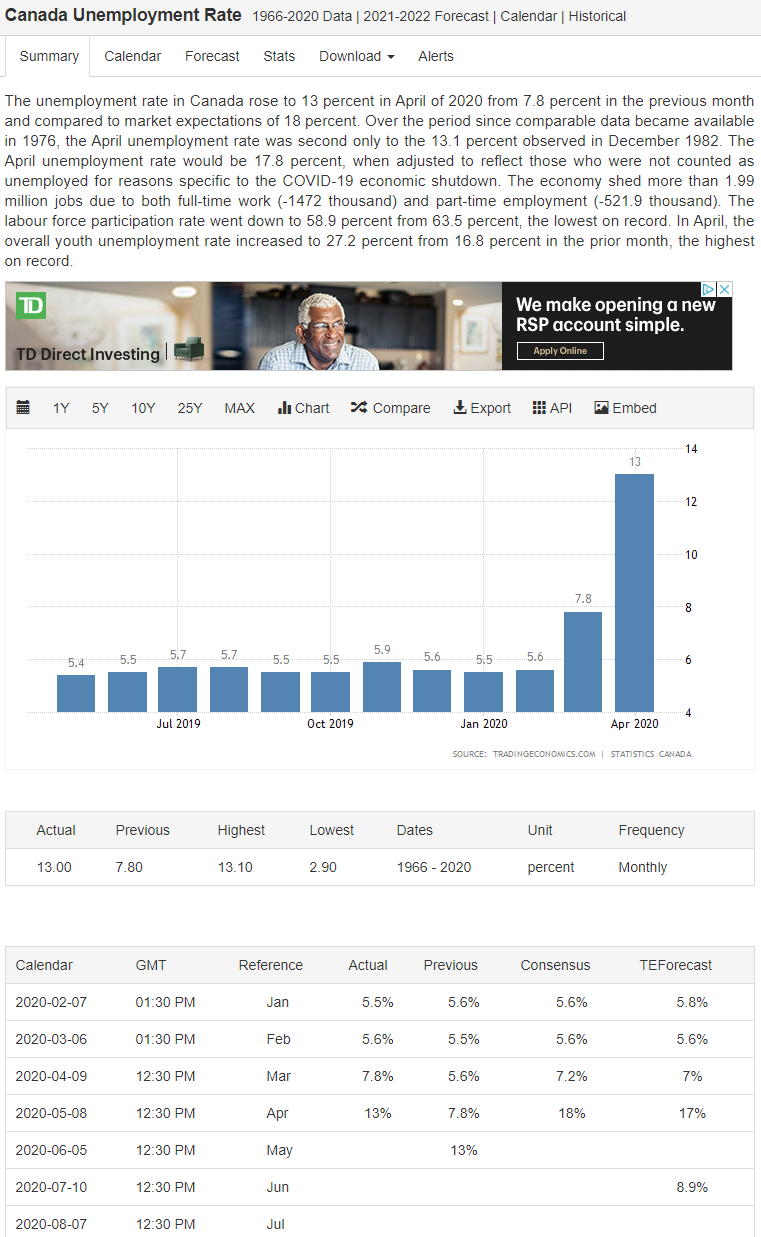
Task: Follow the 1966-2020 Data header link
Action: tap(303, 16)
